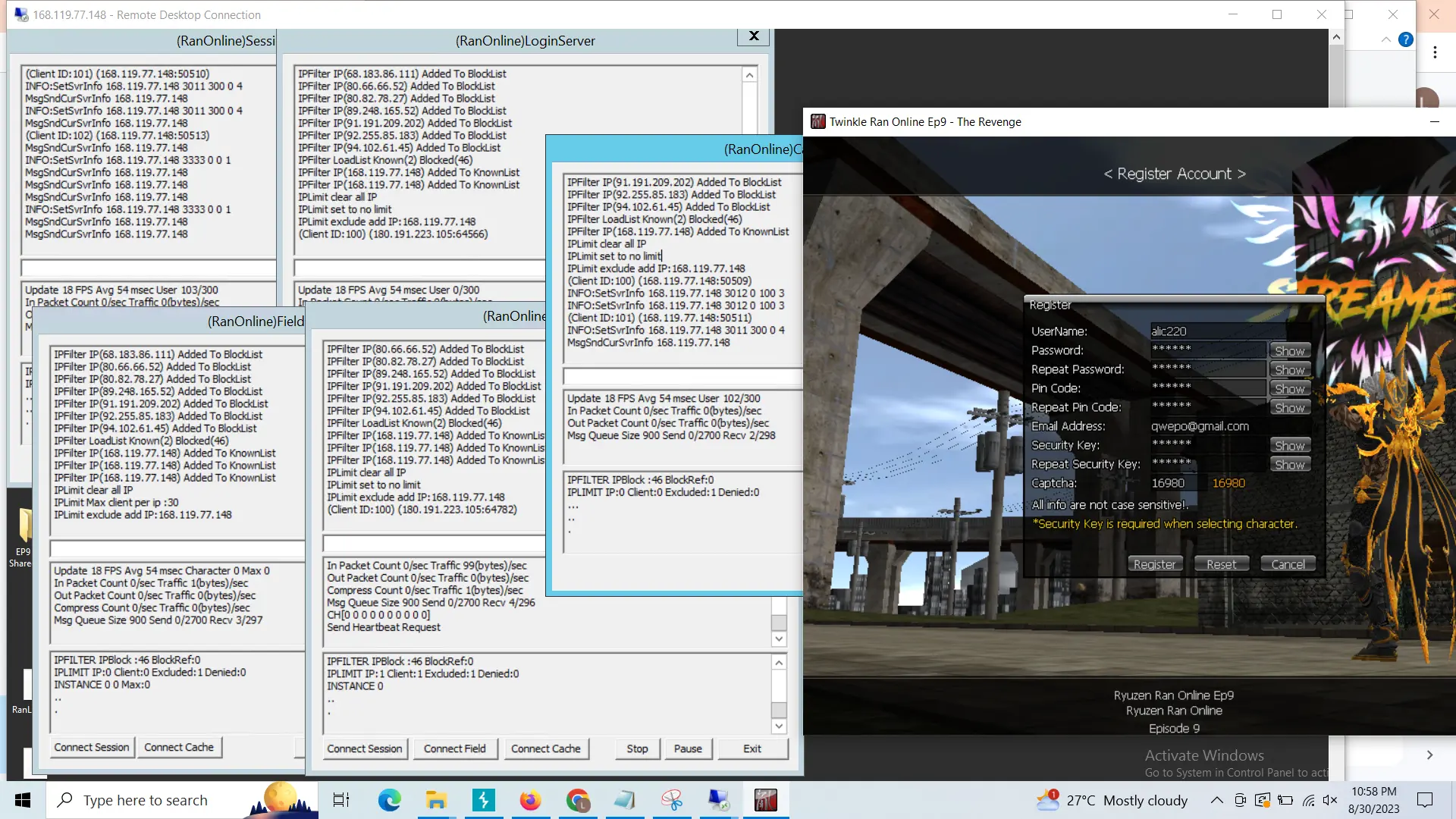Open the three-dot menu at top right
This screenshot has width=1456, height=819.
[x=1435, y=52]
